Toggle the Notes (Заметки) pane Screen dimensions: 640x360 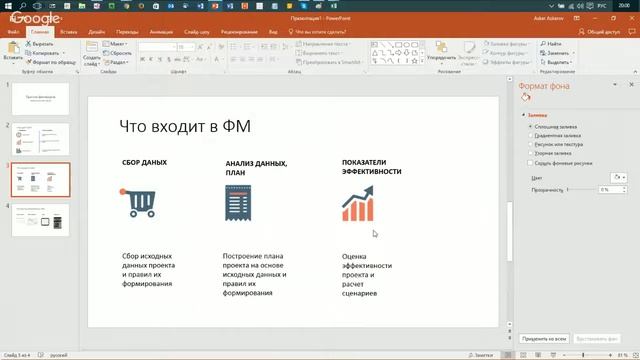tap(481, 355)
